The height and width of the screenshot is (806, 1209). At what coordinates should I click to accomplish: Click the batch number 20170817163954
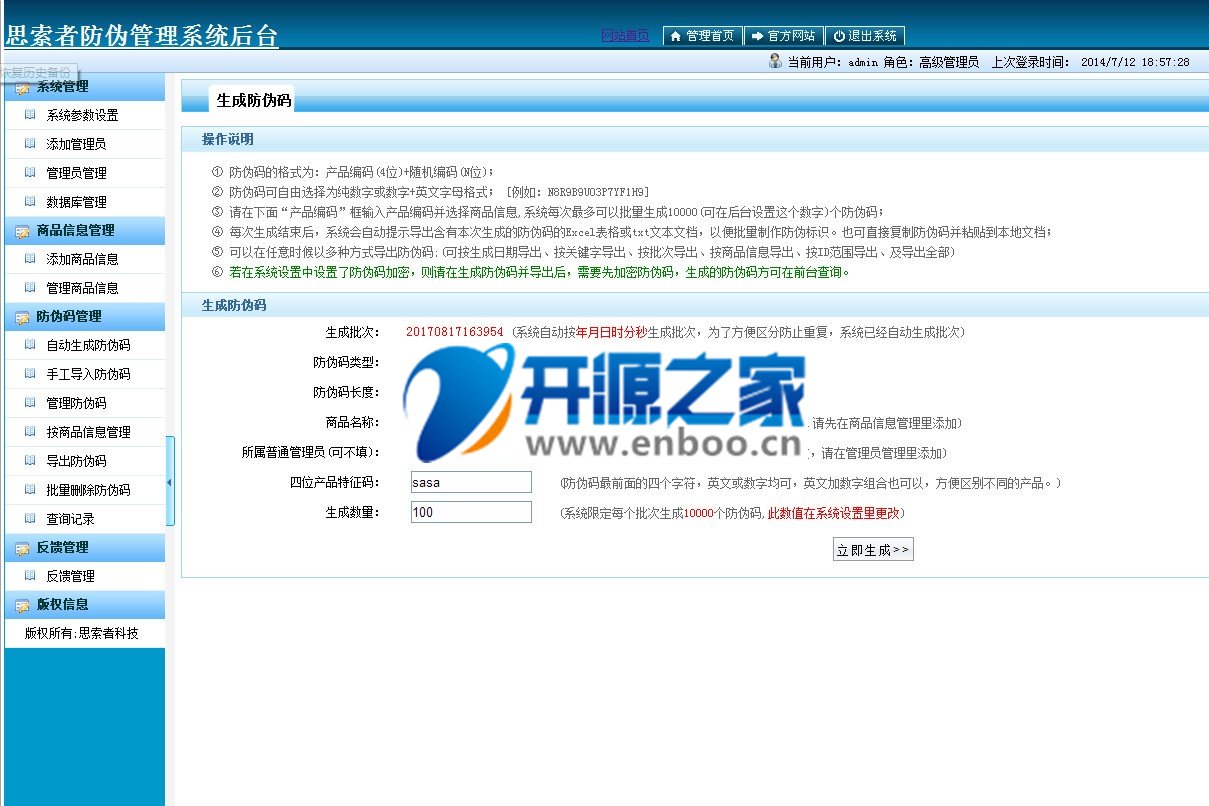[455, 332]
